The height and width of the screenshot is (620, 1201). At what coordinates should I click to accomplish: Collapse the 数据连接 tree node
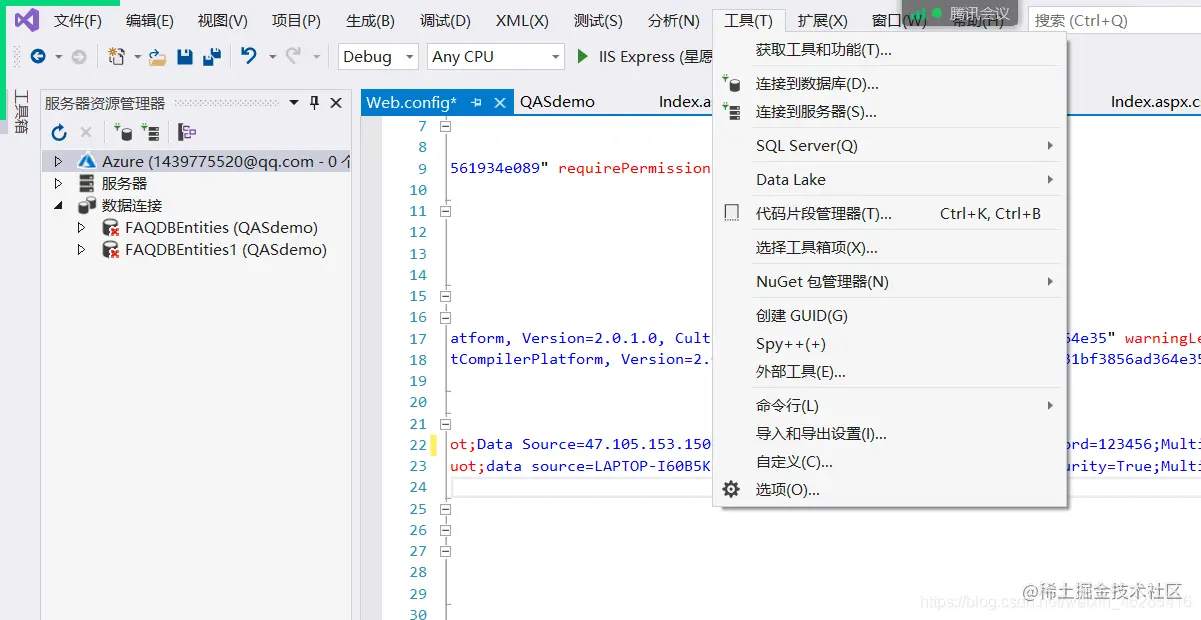tap(58, 205)
